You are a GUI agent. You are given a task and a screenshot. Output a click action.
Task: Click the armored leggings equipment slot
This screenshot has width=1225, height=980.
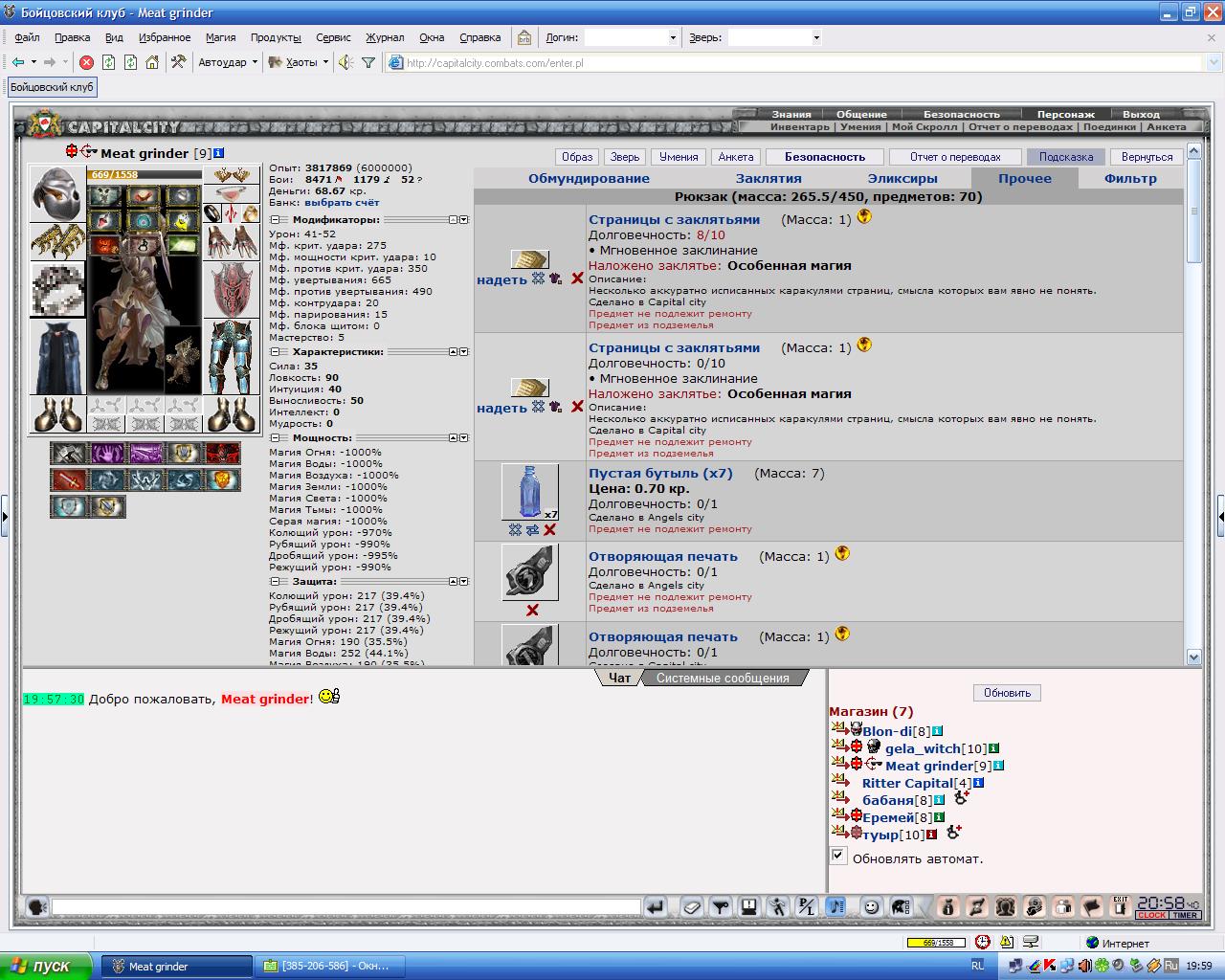click(x=231, y=357)
